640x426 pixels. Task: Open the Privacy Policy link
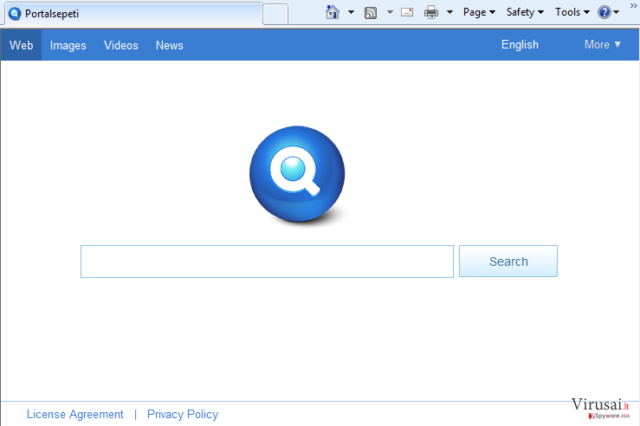(x=182, y=414)
